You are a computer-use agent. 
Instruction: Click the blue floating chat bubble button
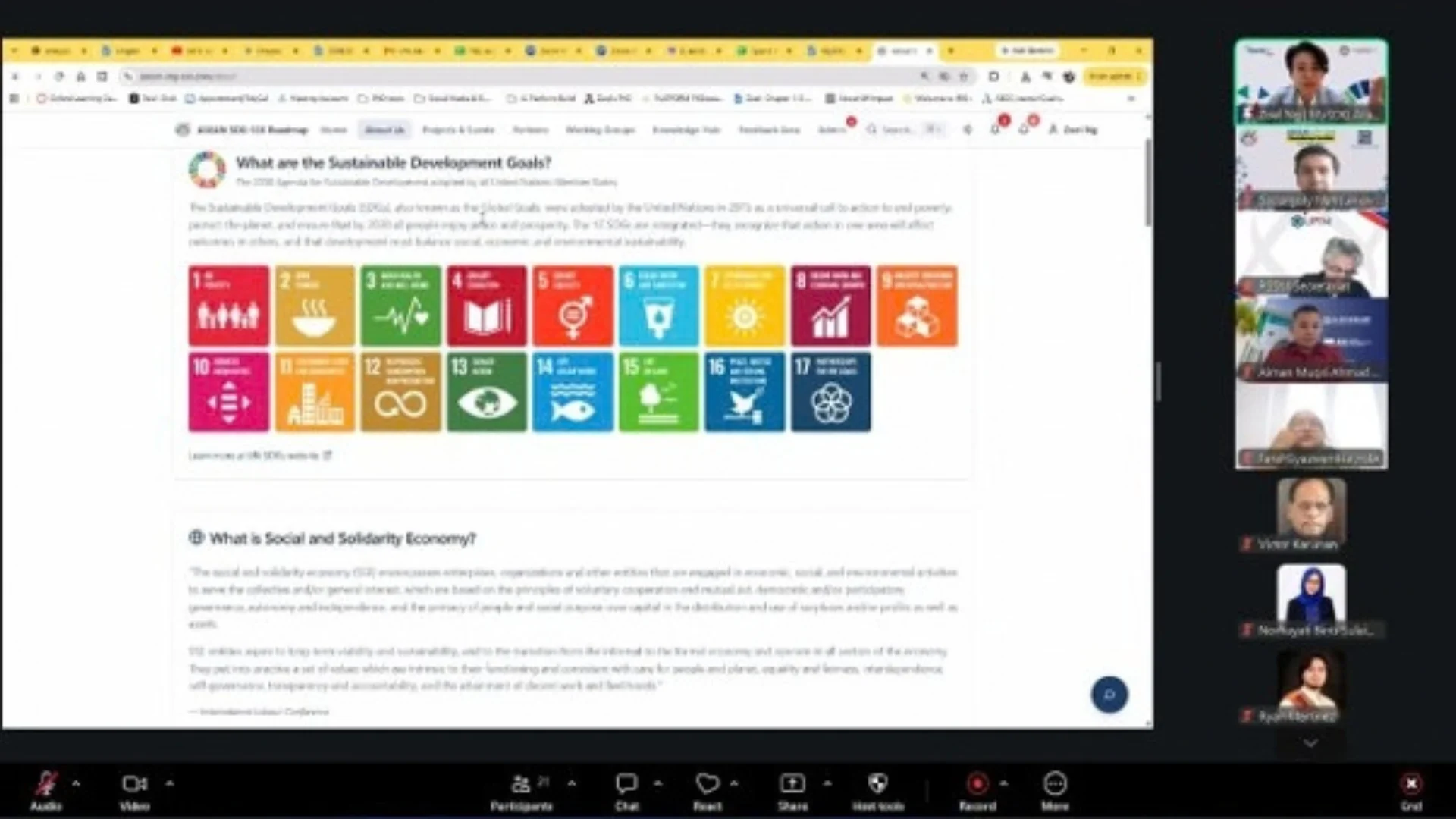pyautogui.click(x=1109, y=695)
